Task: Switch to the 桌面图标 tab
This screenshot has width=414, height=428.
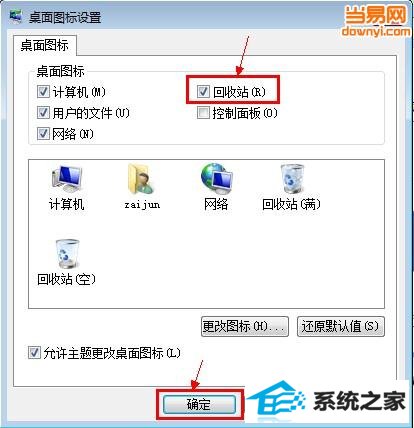Action: [x=45, y=45]
